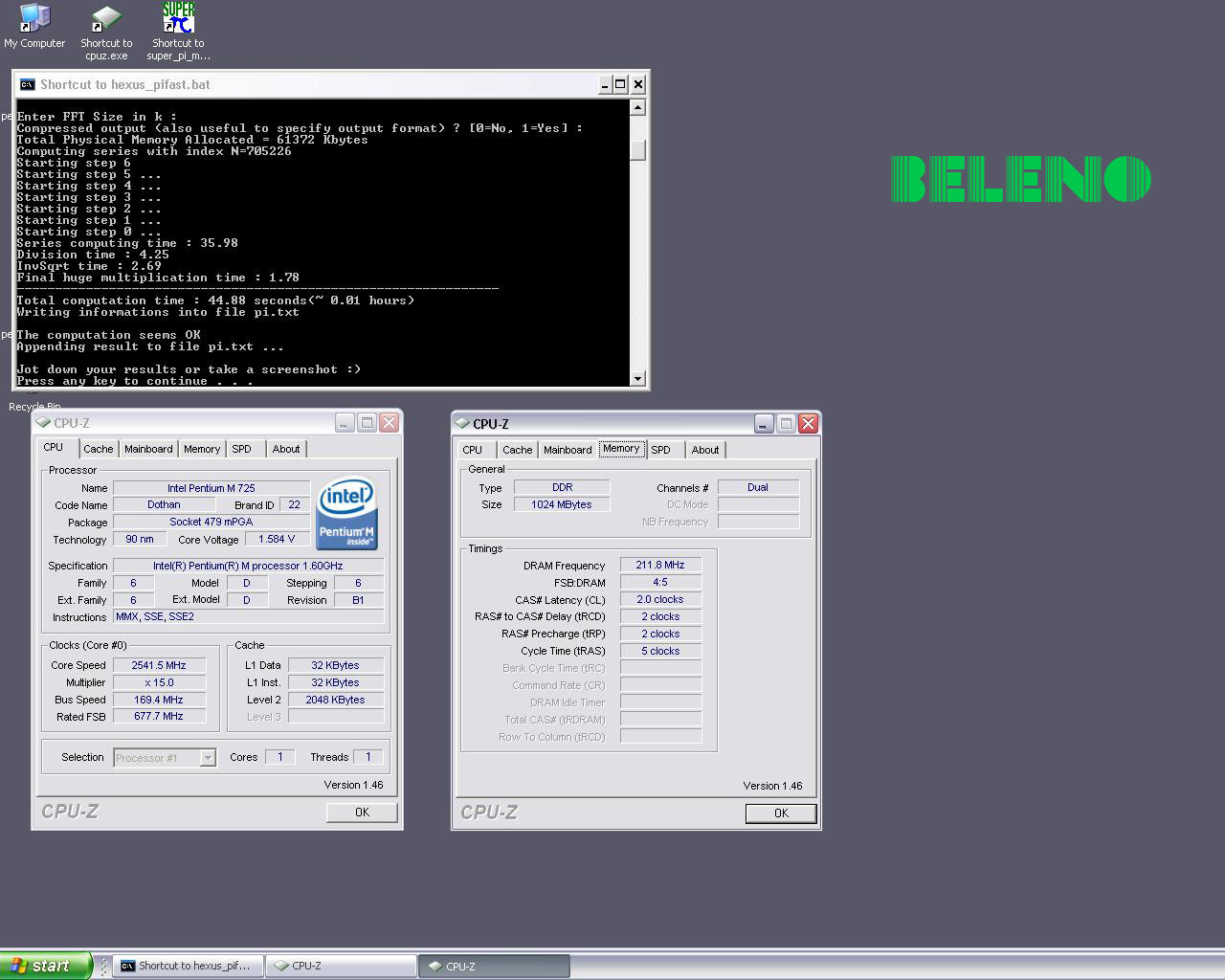This screenshot has height=980, width=1225.
Task: Click the Core Speed value 2541.5 MHz
Action: (x=159, y=665)
